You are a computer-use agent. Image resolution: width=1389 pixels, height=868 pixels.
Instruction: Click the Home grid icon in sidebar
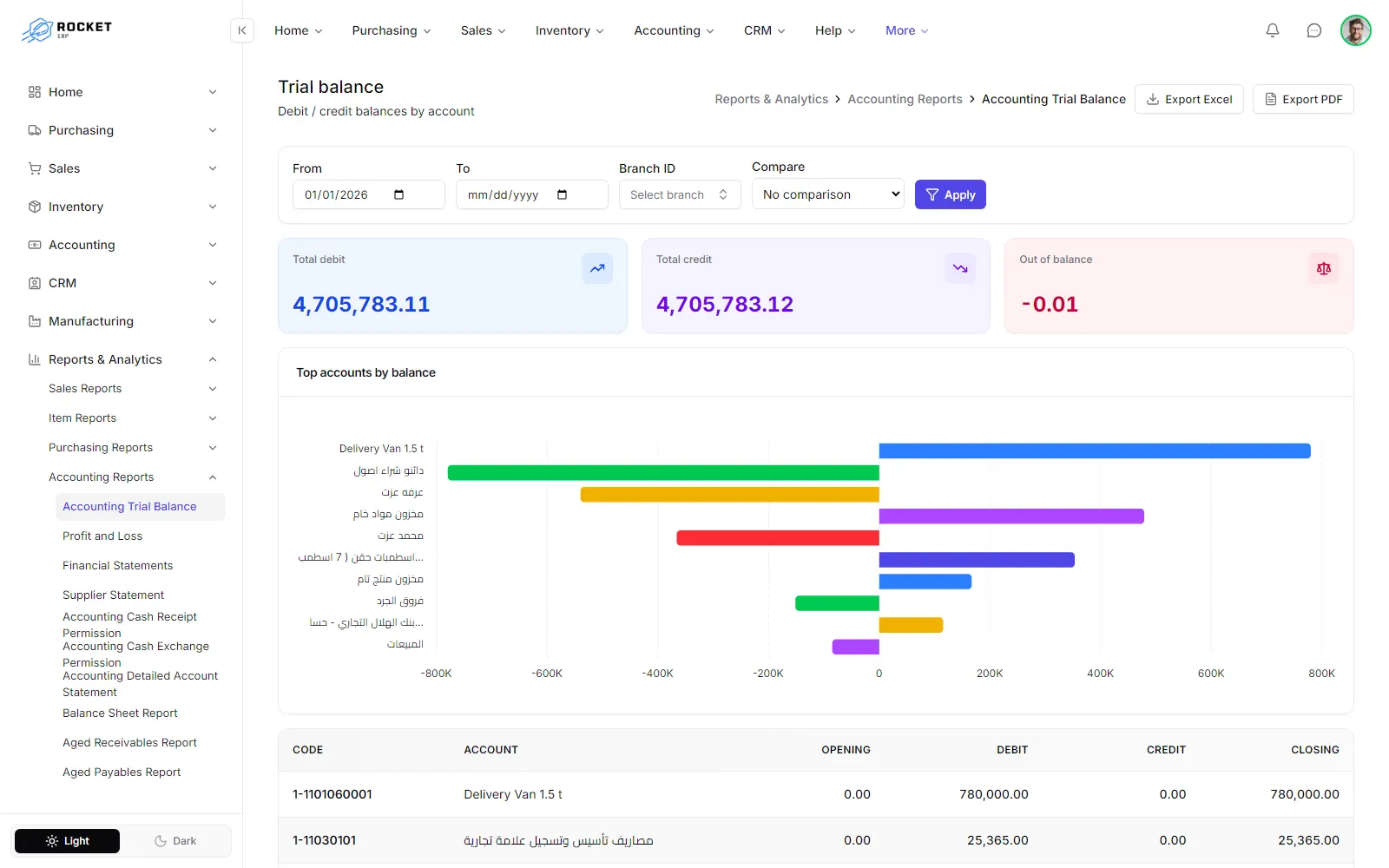[x=35, y=92]
